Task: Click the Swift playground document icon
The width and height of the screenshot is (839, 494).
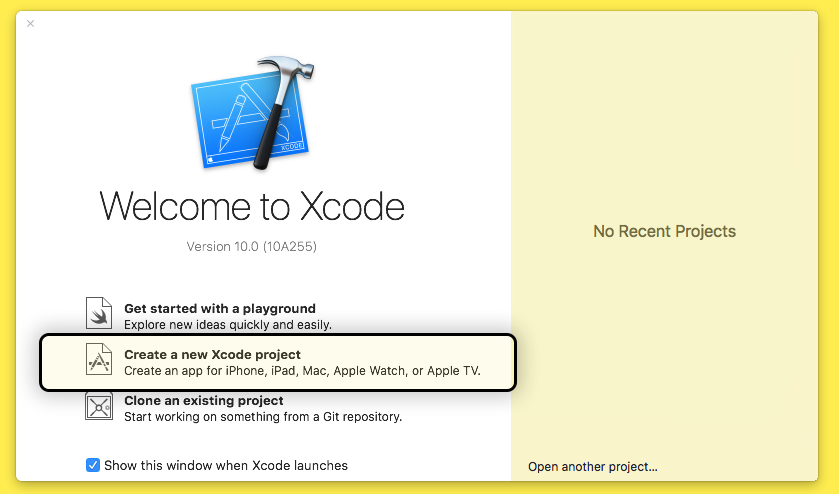Action: (x=99, y=313)
